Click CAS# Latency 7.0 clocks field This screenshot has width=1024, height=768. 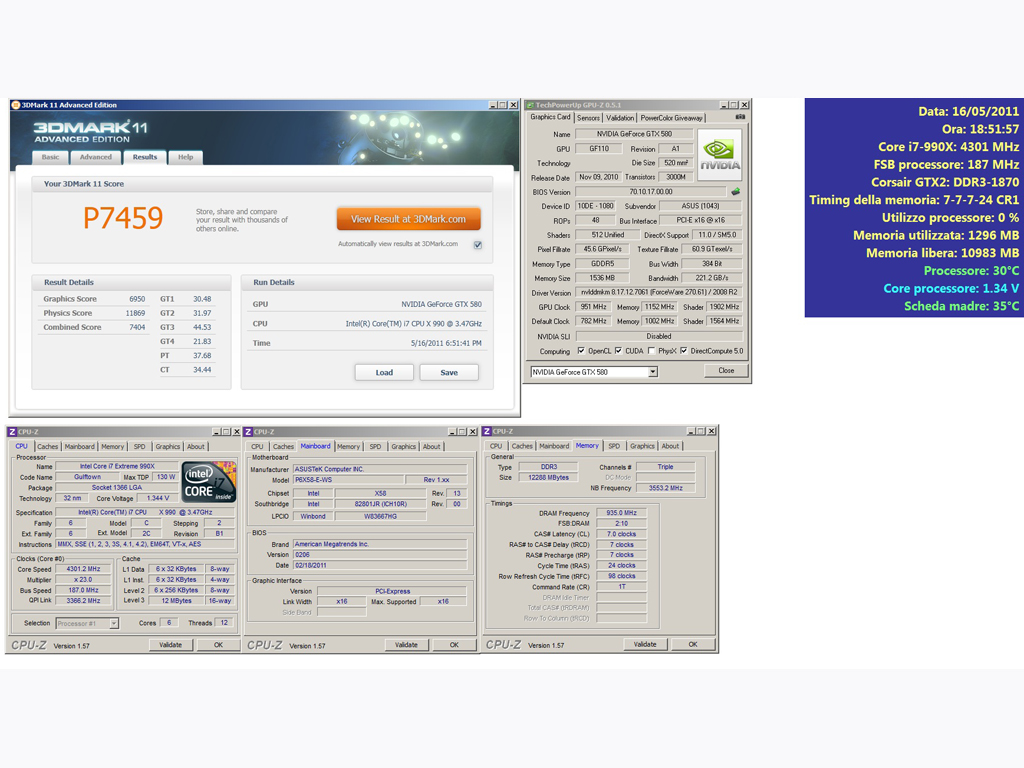[622, 534]
